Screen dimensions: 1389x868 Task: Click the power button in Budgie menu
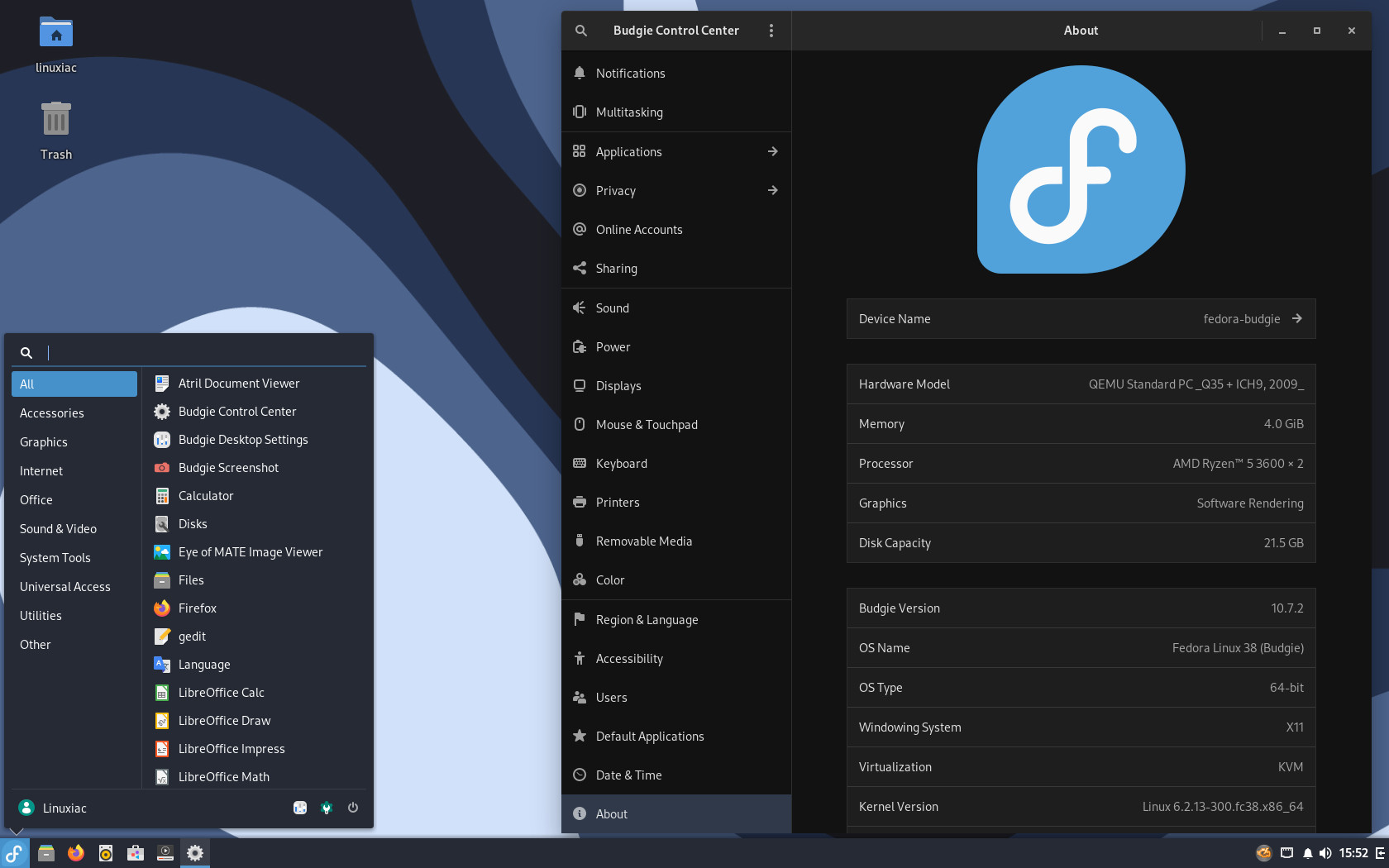pos(353,808)
